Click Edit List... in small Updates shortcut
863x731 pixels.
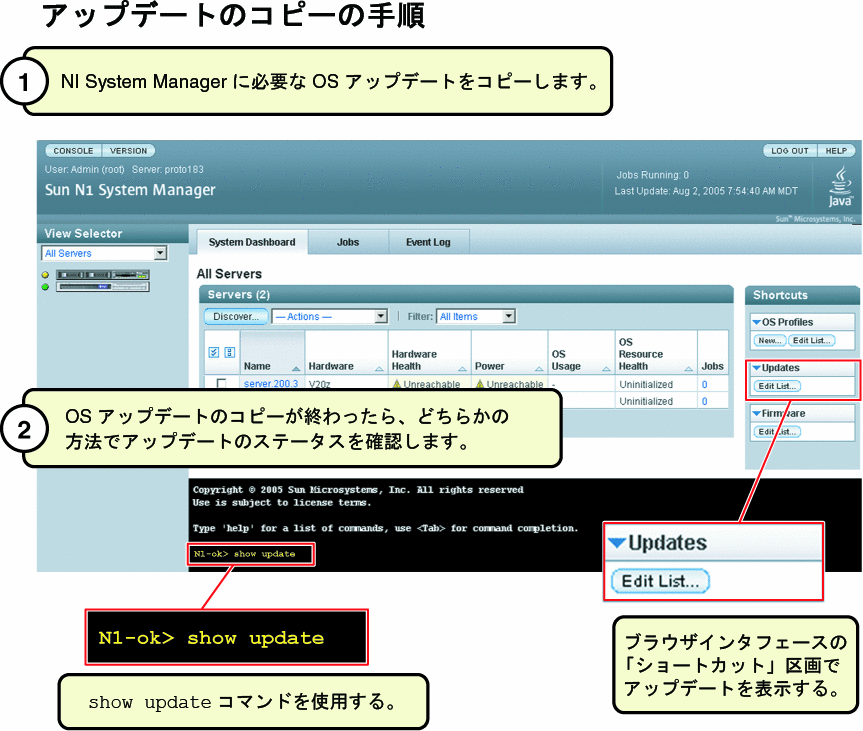pyautogui.click(x=777, y=386)
